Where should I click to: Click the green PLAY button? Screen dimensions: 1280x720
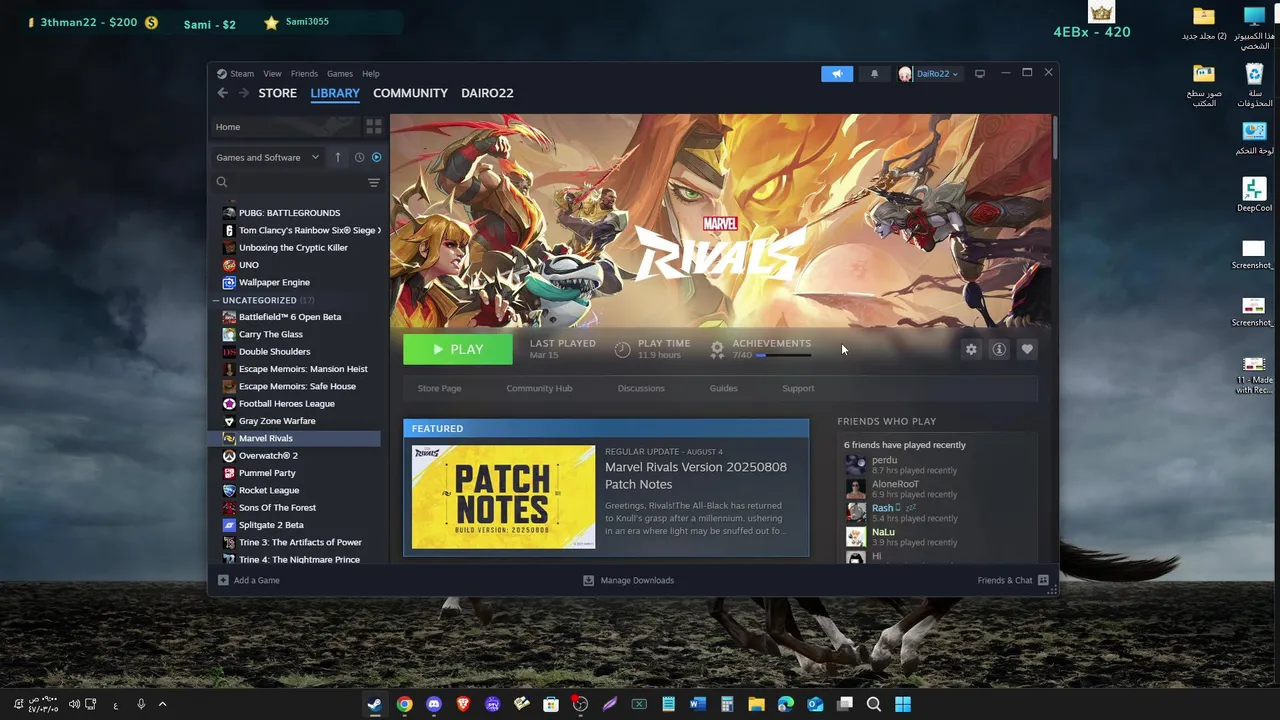click(x=458, y=349)
